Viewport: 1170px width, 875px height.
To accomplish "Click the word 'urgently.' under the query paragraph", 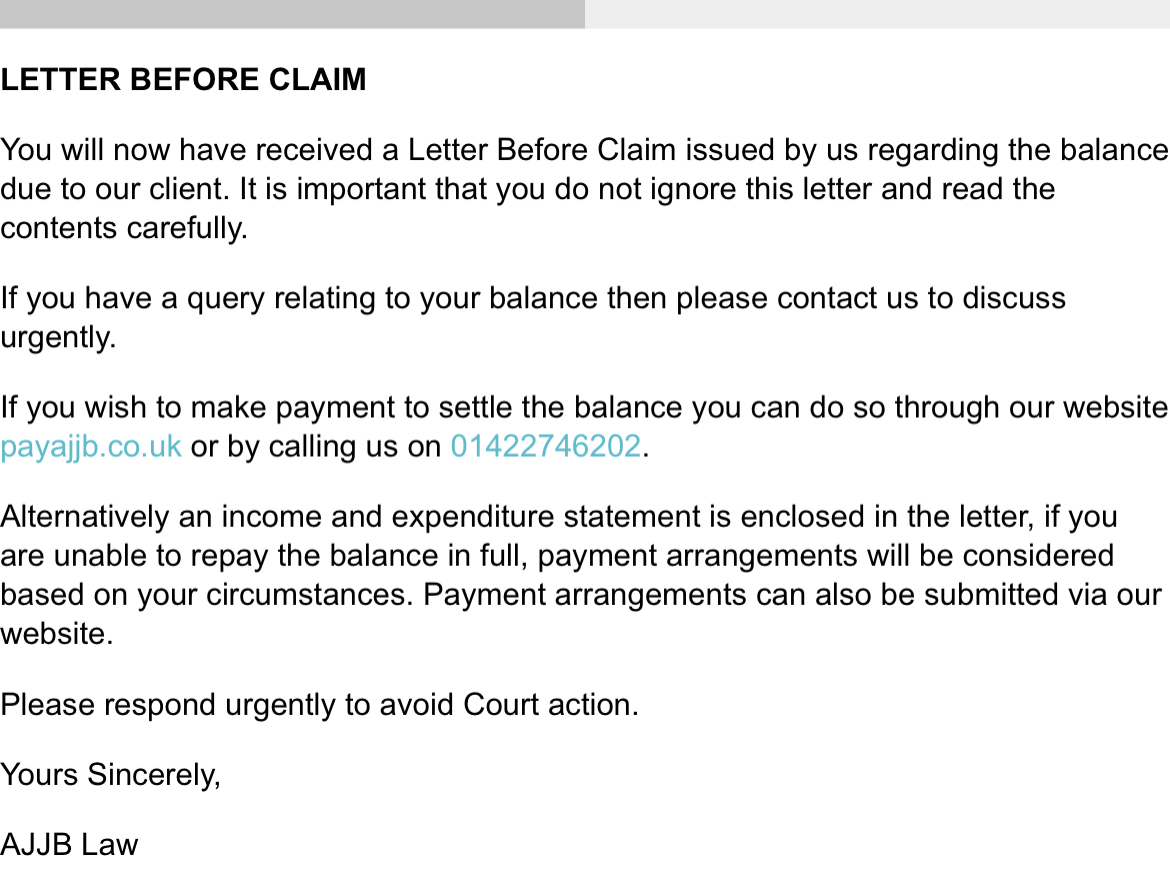I will [x=58, y=338].
